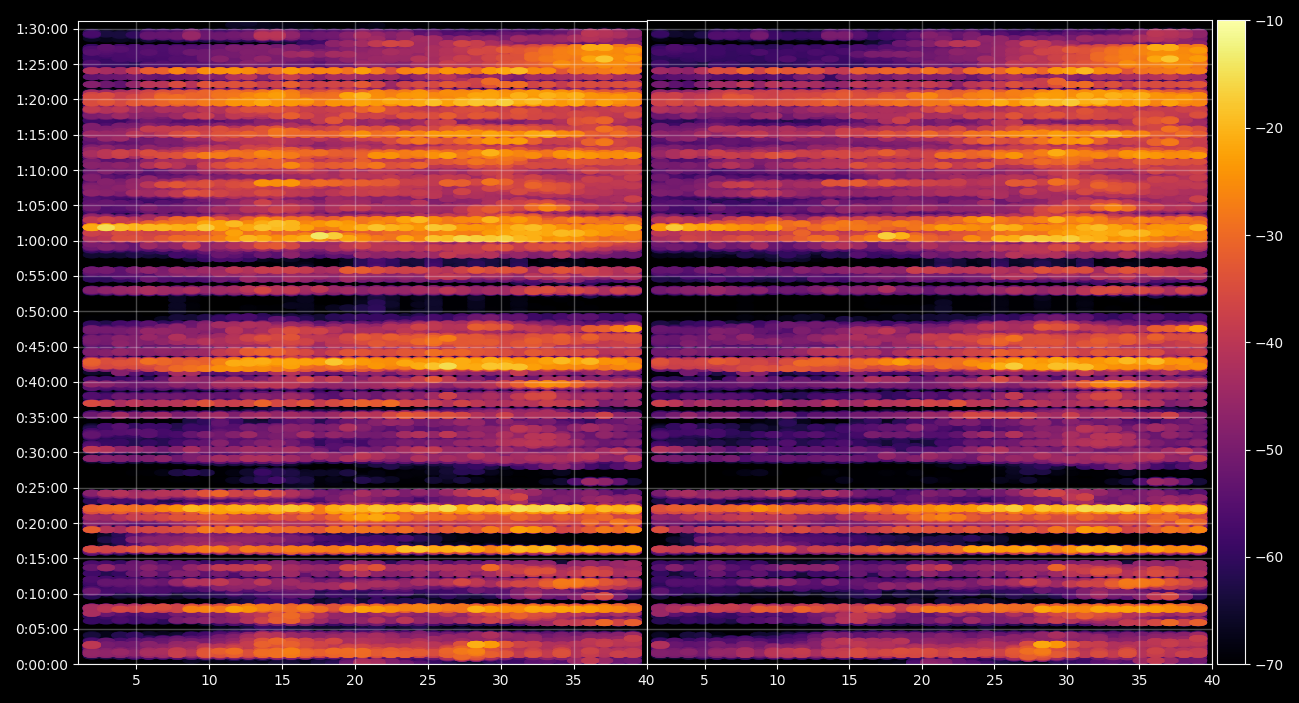
Task: Click x-axis tick 15 of first heatmap
Action: 282,681
